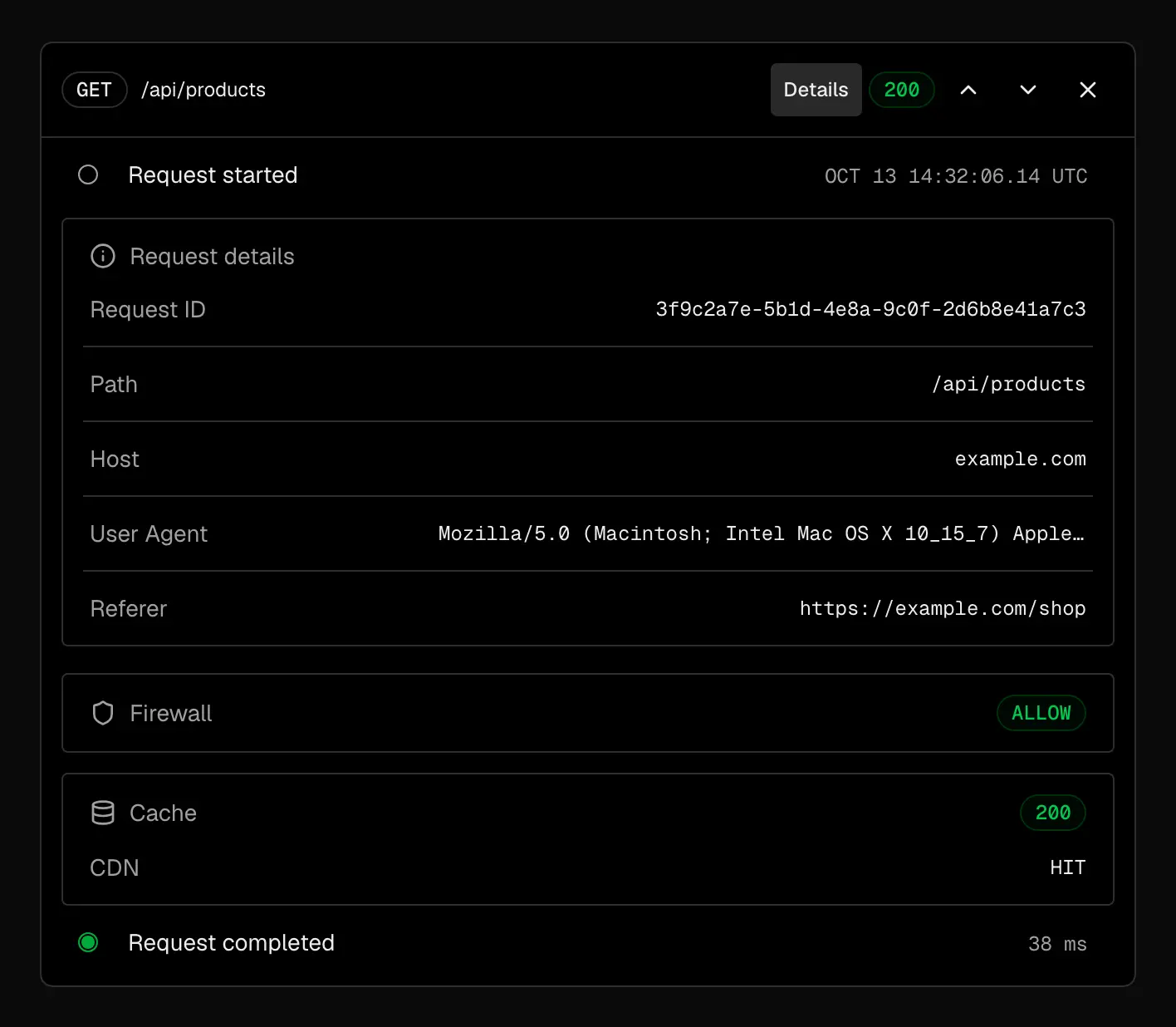1176x1027 pixels.
Task: Select the Request ID value 3f9c2a7e-5b1d-4e8a-9c0f-2d6b8e41a7c3
Action: pos(870,309)
